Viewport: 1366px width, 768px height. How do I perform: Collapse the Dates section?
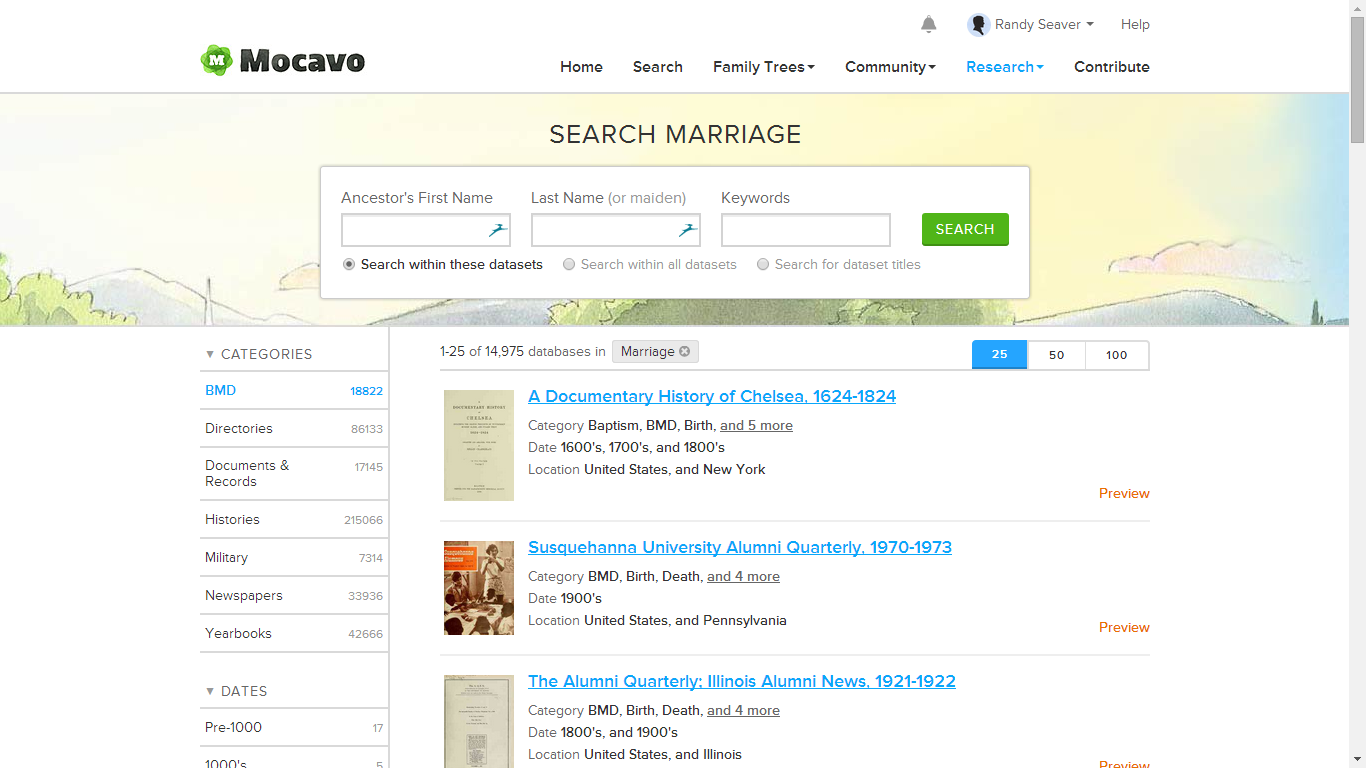pos(236,691)
